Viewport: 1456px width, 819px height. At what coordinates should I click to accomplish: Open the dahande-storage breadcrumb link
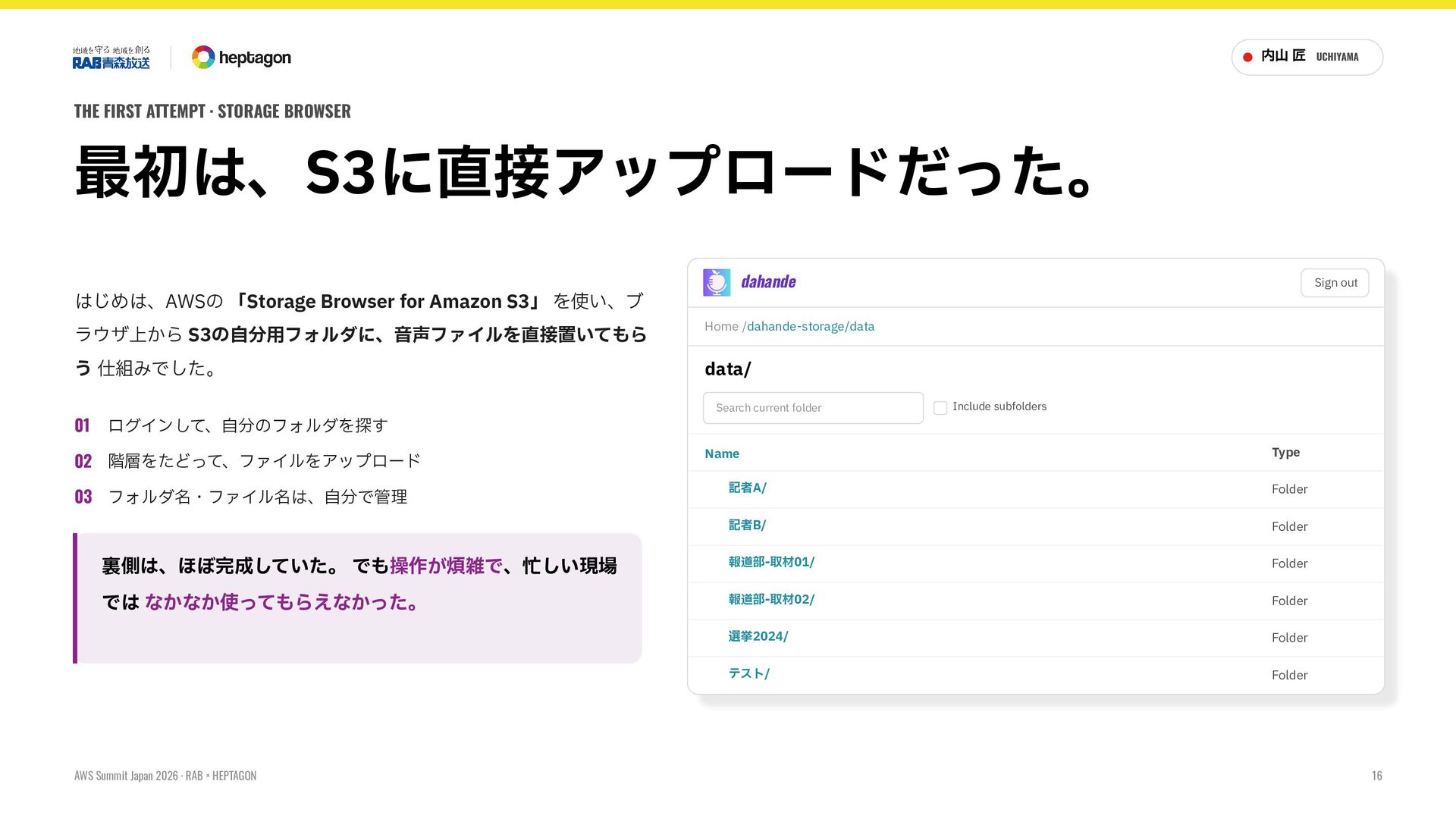(x=795, y=326)
